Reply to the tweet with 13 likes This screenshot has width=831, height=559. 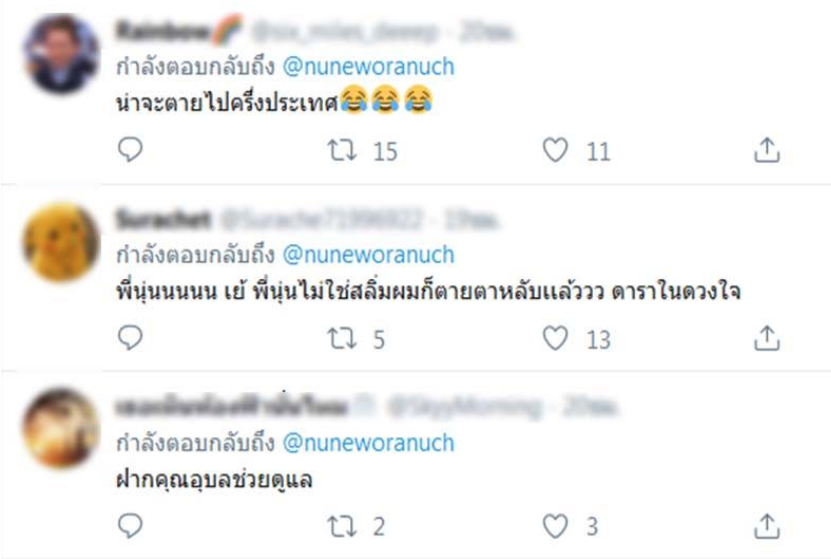pyautogui.click(x=130, y=338)
